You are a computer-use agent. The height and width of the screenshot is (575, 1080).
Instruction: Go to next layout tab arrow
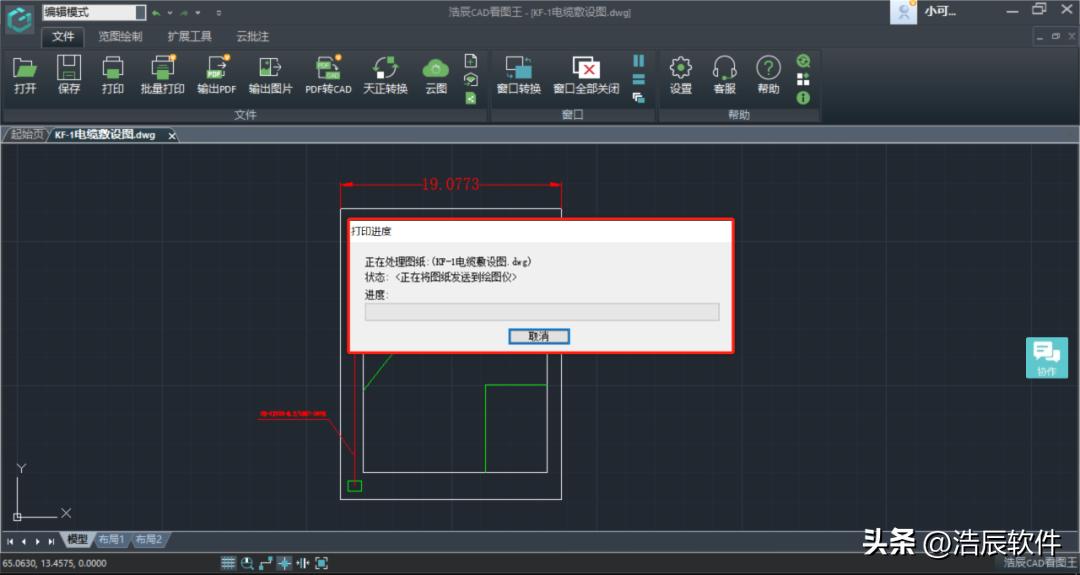pos(37,541)
